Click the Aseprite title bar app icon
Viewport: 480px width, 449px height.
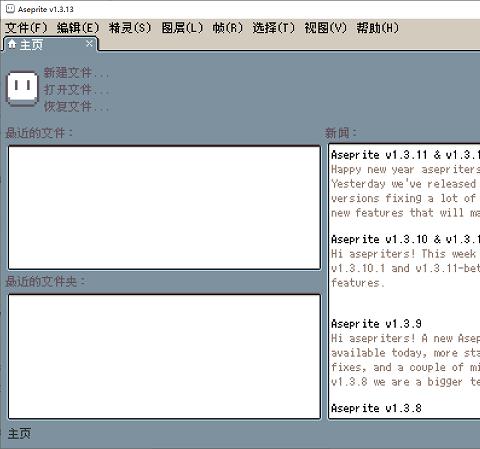click(x=11, y=9)
